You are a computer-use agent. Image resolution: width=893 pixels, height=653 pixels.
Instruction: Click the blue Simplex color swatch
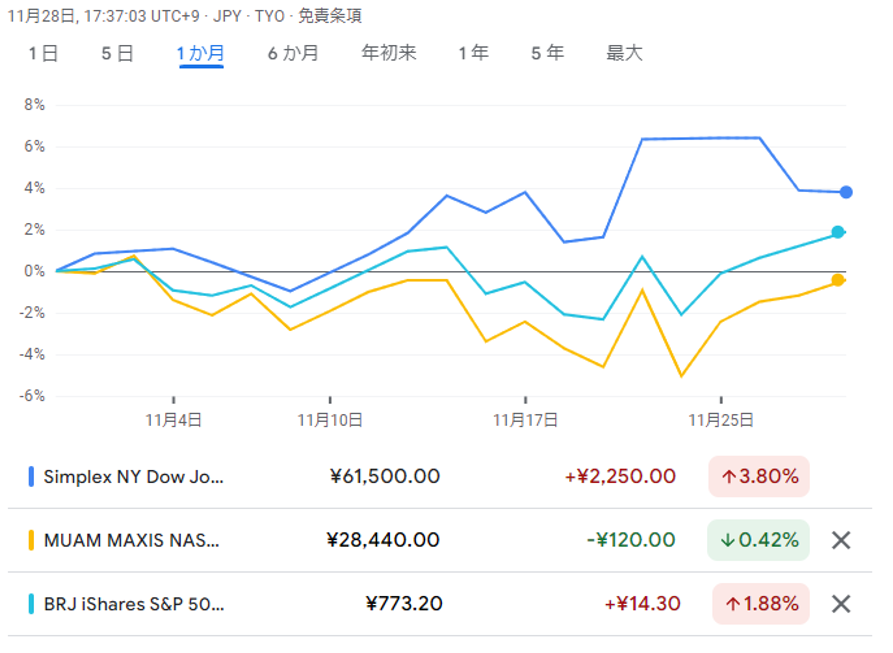[31, 477]
